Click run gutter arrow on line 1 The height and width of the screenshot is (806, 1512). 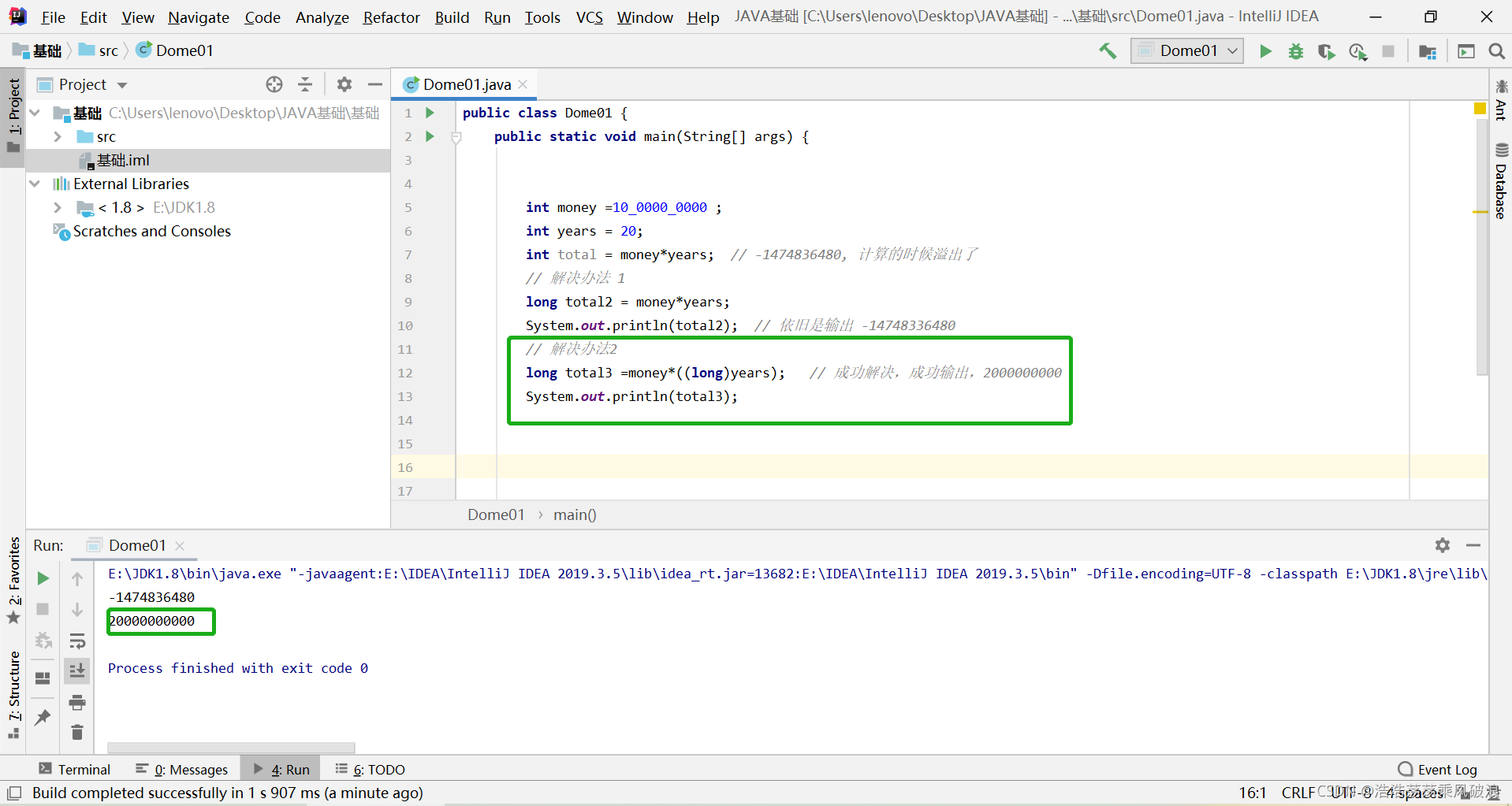(430, 113)
